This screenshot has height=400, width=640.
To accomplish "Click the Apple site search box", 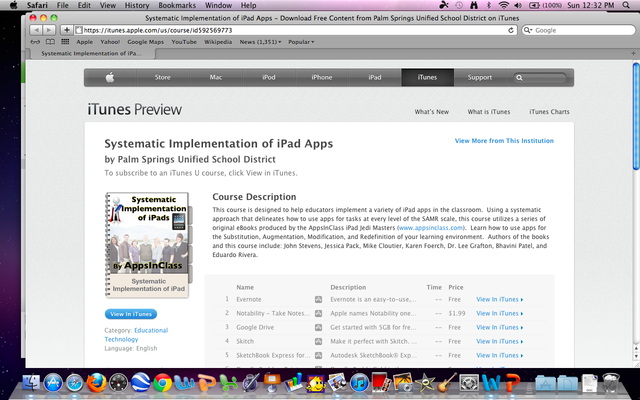I will 540,78.
